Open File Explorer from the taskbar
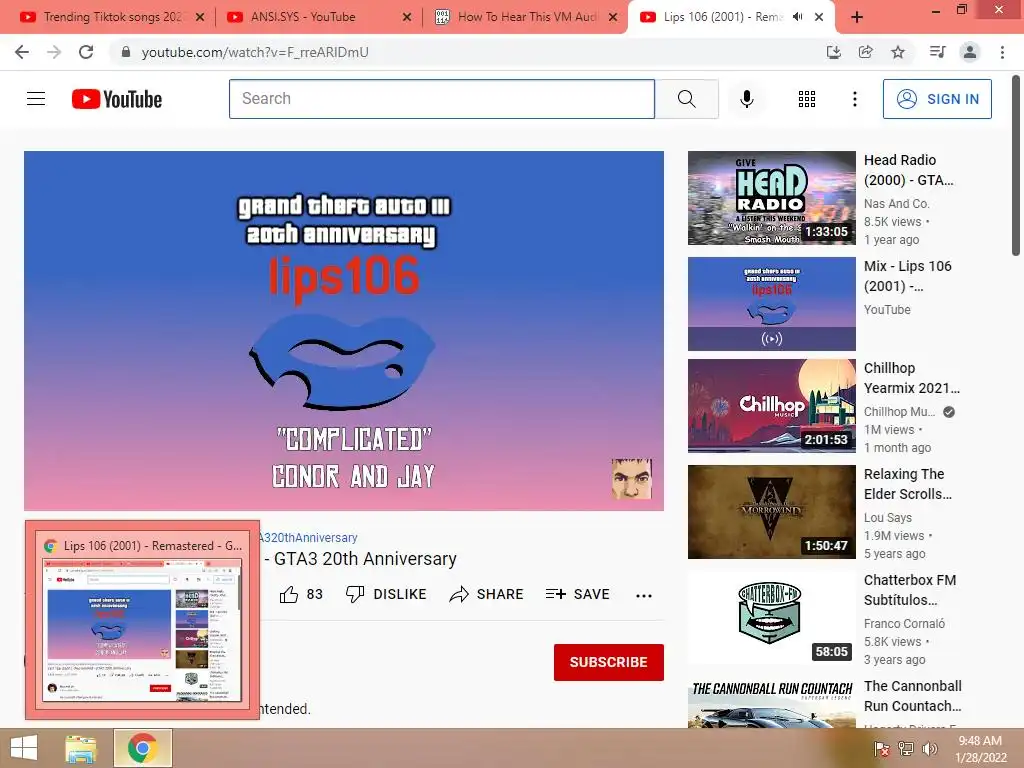The width and height of the screenshot is (1024, 768). (81, 748)
